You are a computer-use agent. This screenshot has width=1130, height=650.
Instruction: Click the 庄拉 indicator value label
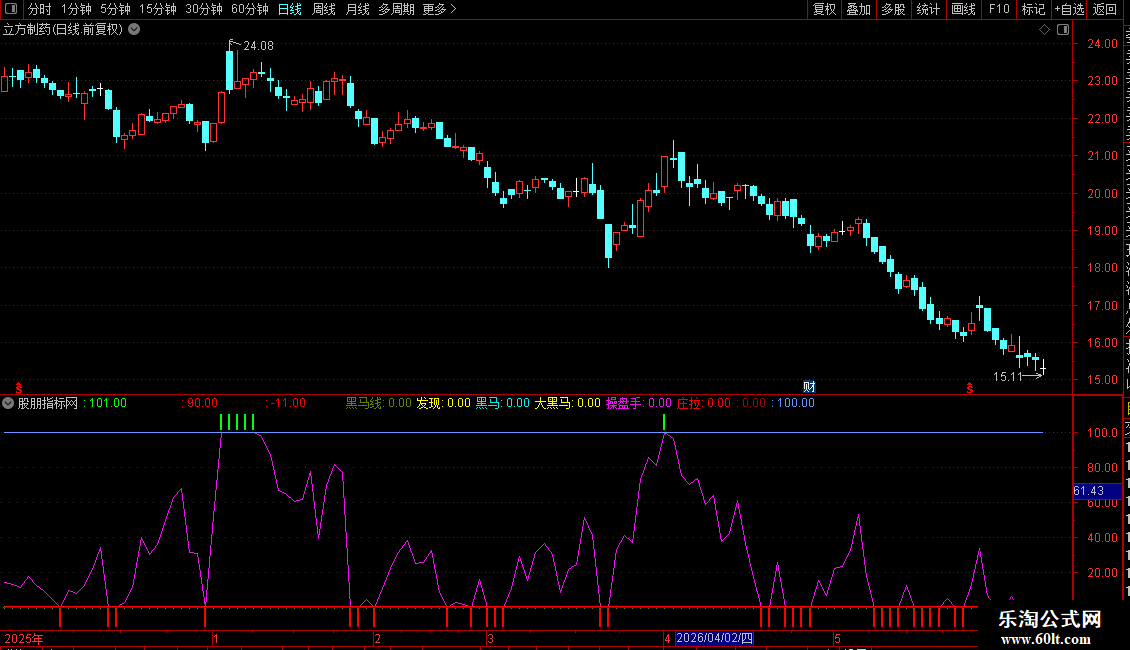(703, 403)
